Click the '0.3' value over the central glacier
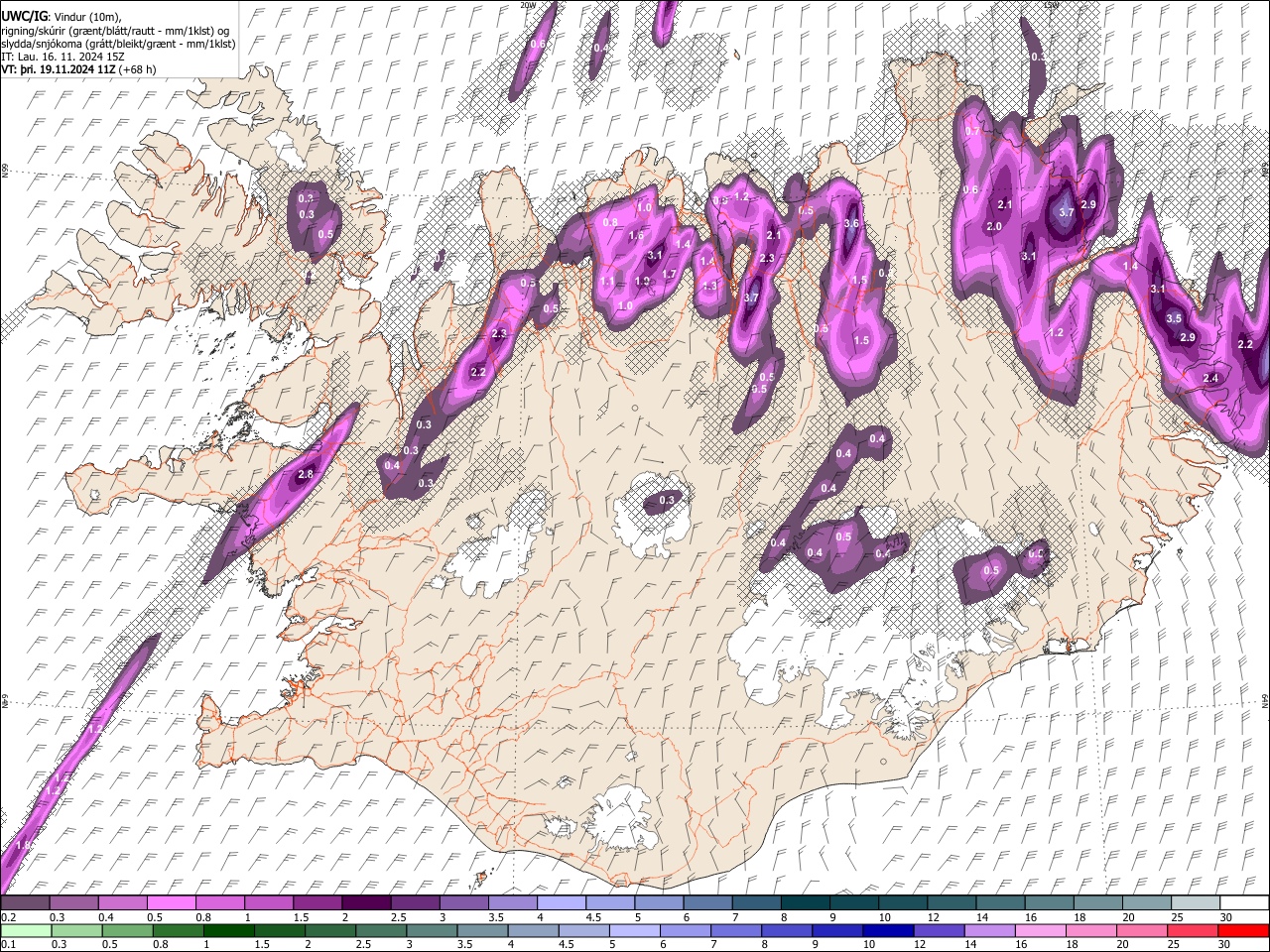 pos(667,501)
